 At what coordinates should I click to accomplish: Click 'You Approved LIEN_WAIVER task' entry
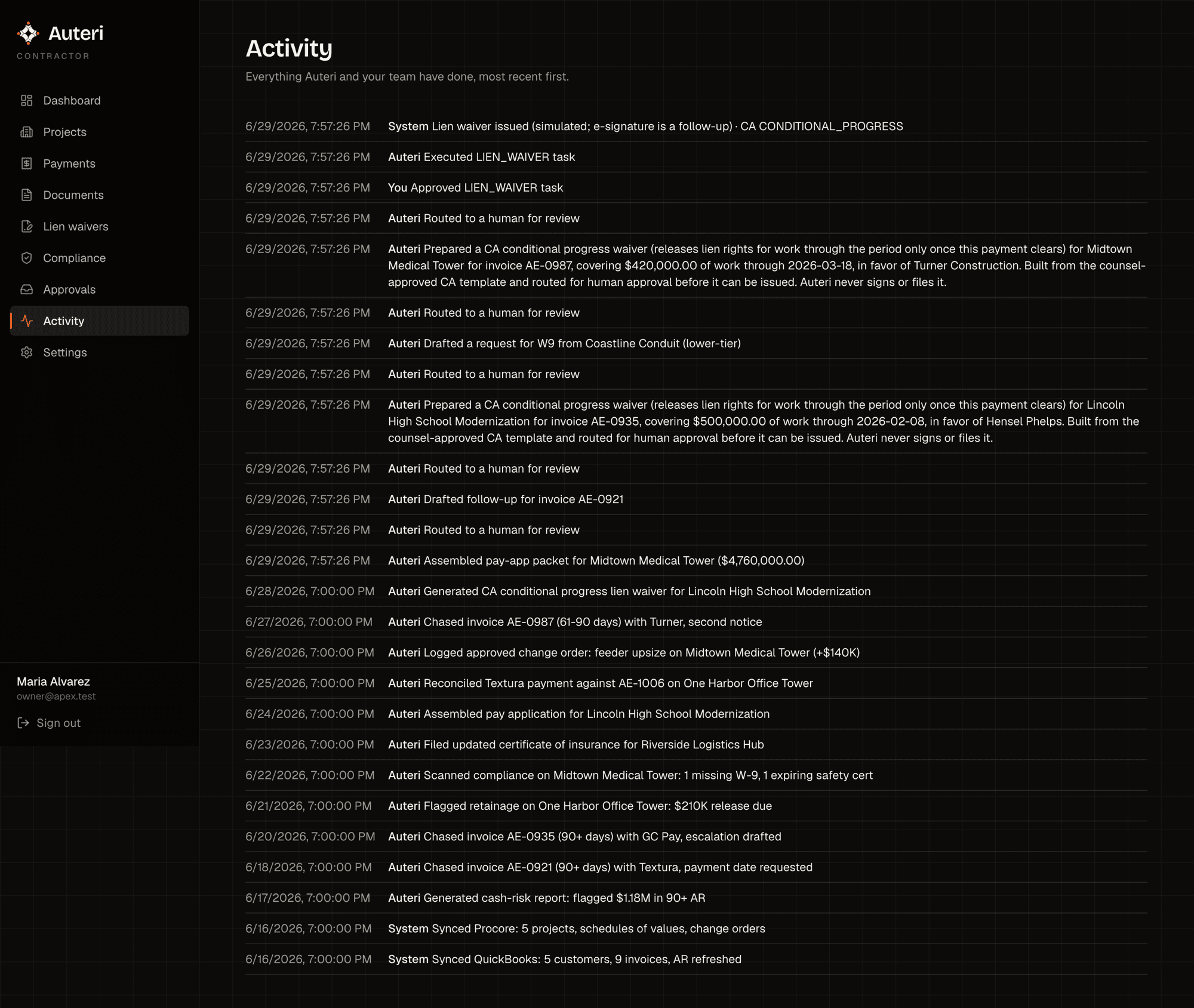pos(696,187)
